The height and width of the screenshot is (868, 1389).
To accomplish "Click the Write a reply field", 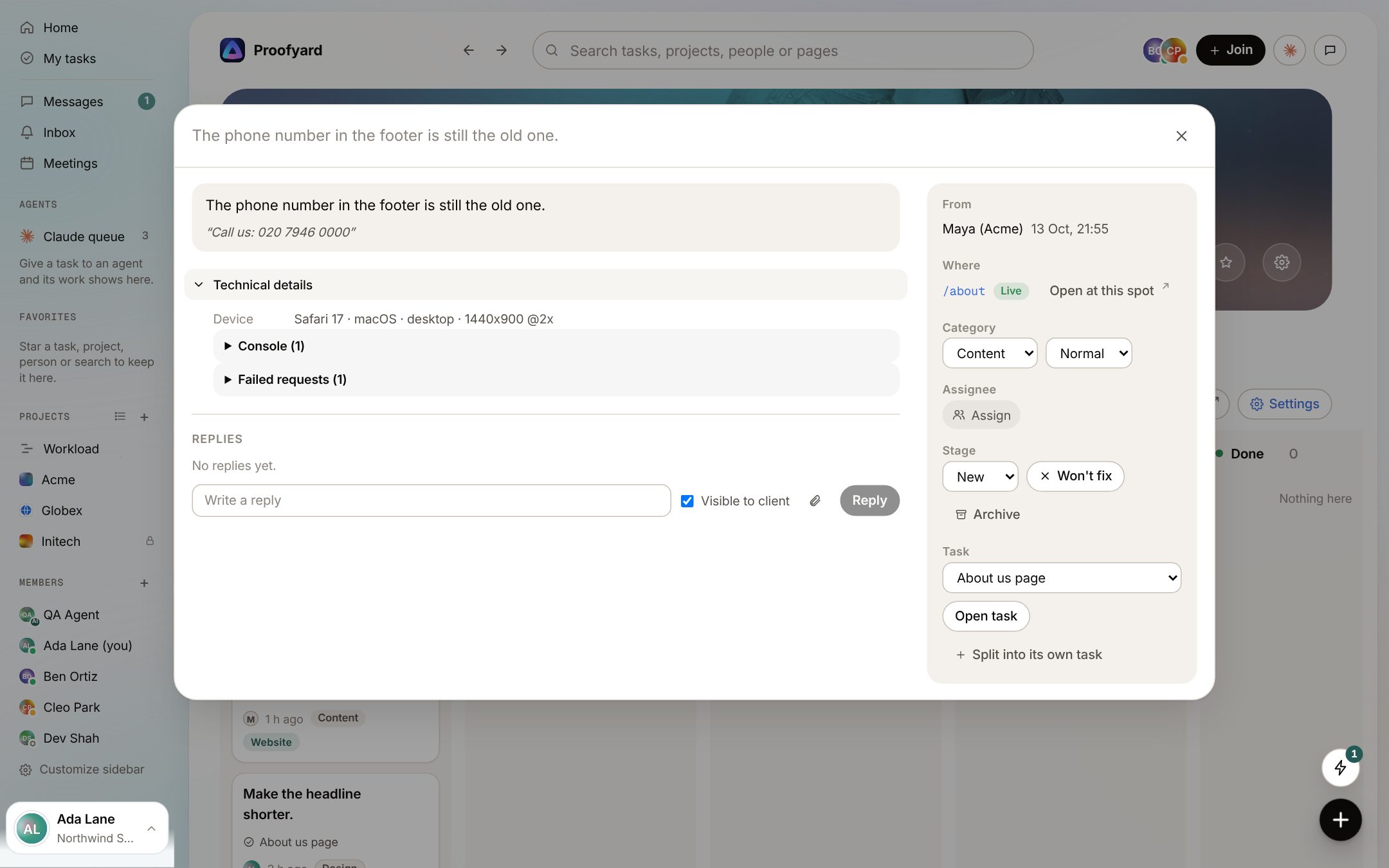I will 431,501.
